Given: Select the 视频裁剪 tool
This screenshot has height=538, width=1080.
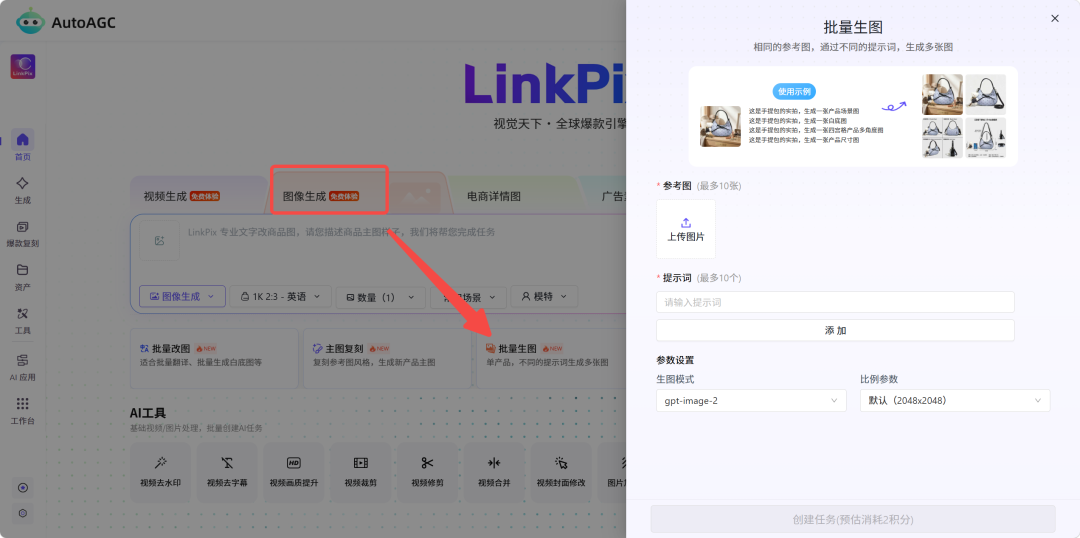Looking at the screenshot, I should 360,472.
